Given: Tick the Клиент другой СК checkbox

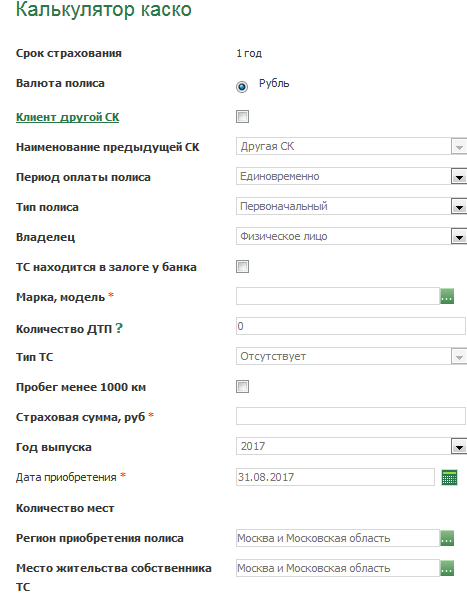Looking at the screenshot, I should [x=242, y=117].
